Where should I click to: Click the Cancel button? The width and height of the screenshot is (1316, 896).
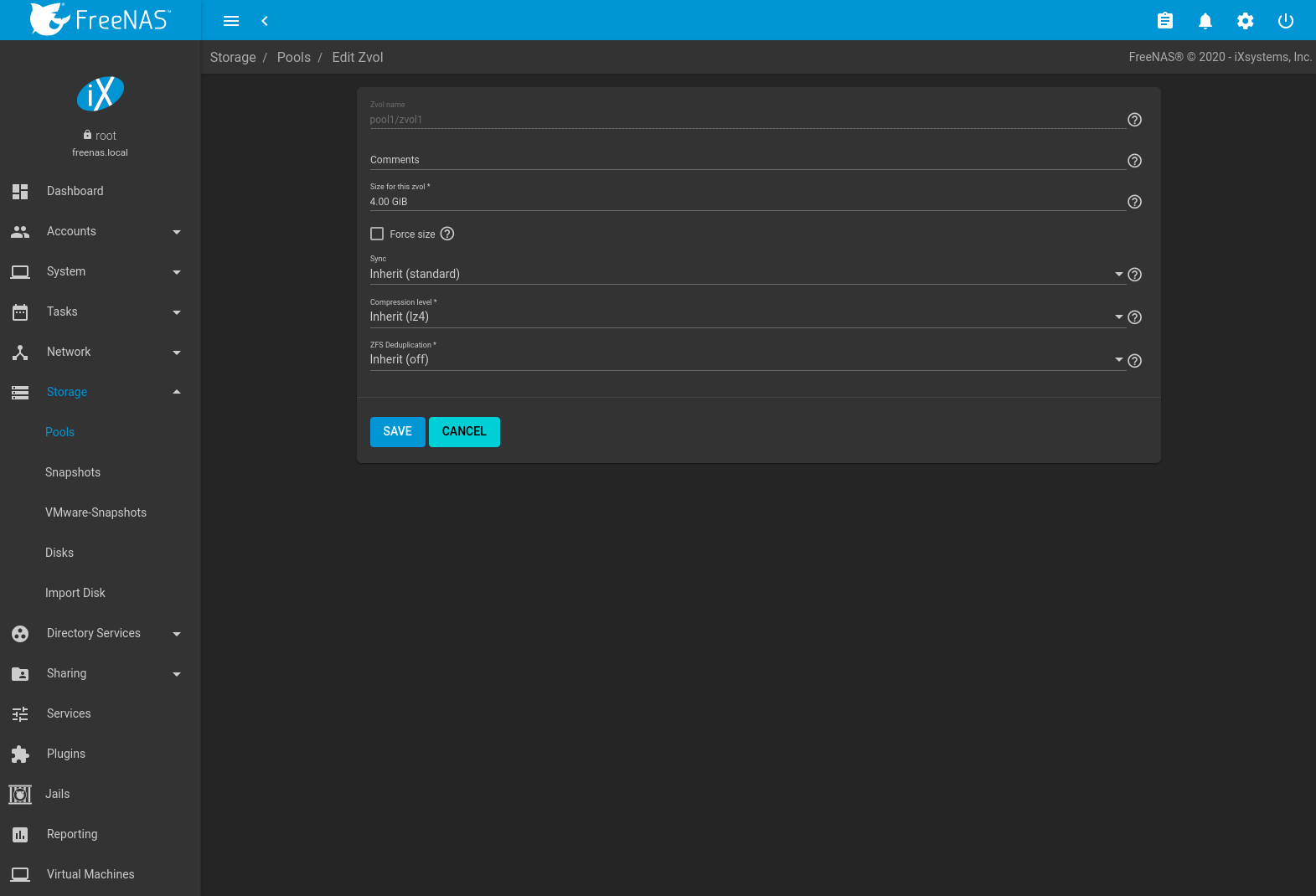[x=464, y=431]
